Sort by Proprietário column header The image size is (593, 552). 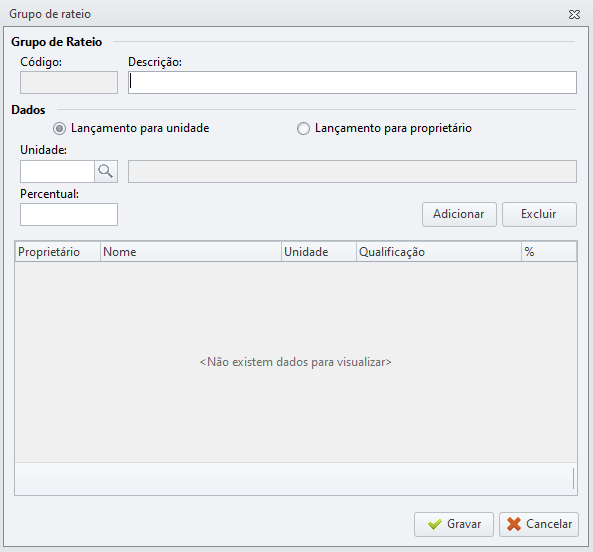coord(58,252)
